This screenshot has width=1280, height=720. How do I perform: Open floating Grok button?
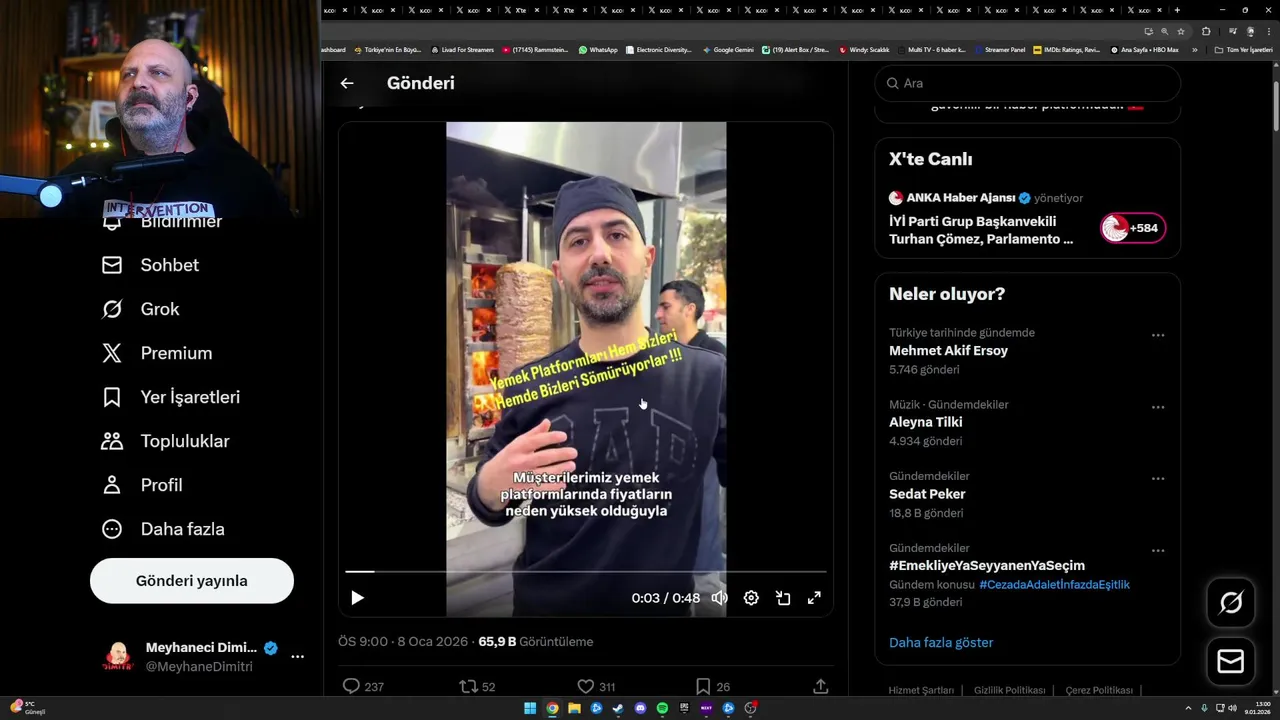coord(1231,602)
